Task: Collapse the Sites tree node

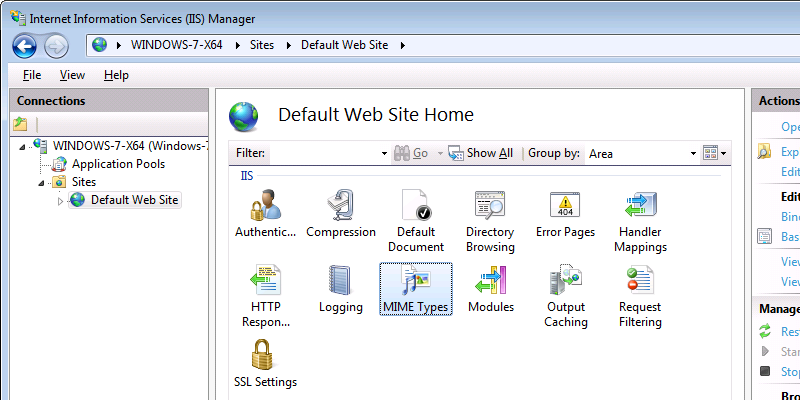Action: (41, 183)
